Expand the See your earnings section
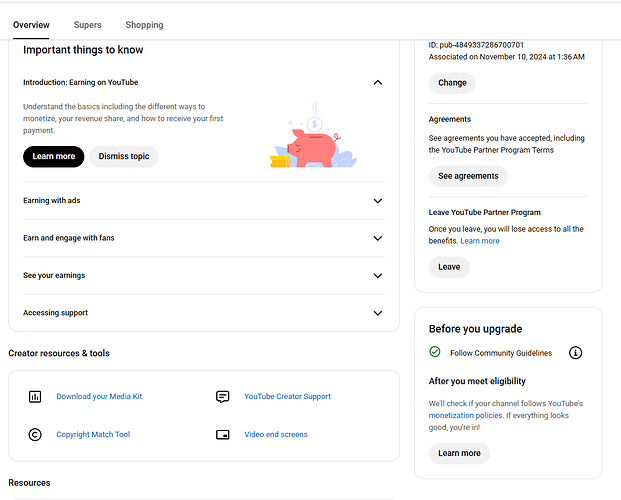The width and height of the screenshot is (621, 500). [378, 275]
